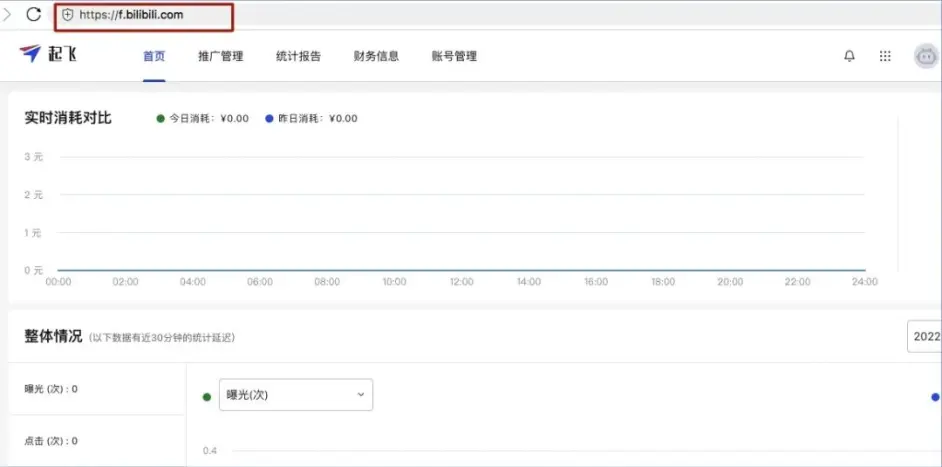Open the date picker showing 2022
Viewport: 942px width, 467px height.
[x=925, y=337]
